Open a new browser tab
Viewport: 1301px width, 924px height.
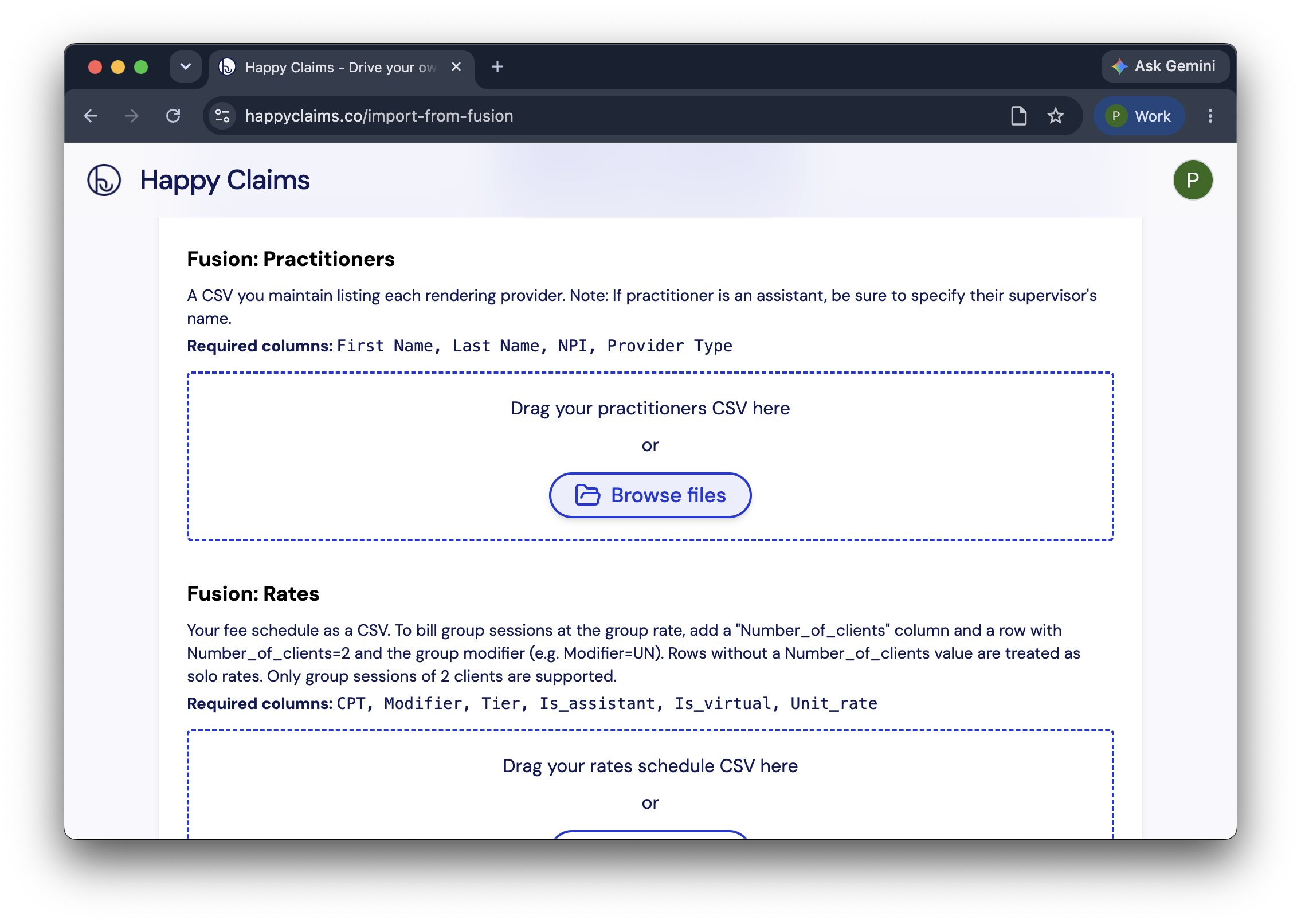pos(497,67)
